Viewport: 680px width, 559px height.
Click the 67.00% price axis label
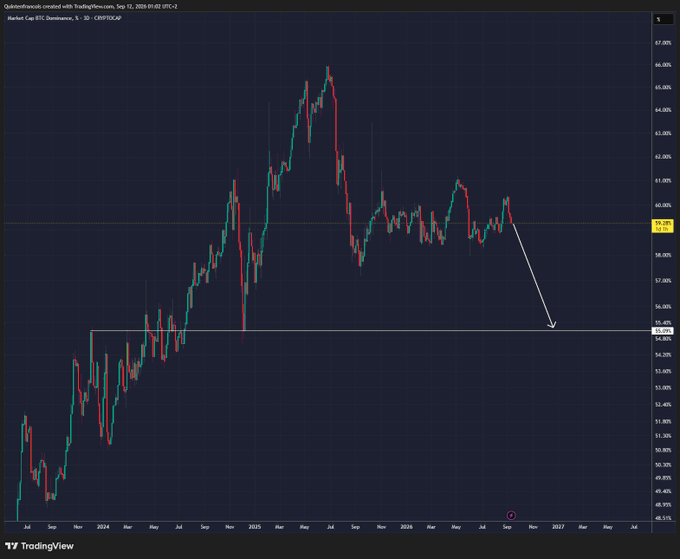[x=663, y=43]
